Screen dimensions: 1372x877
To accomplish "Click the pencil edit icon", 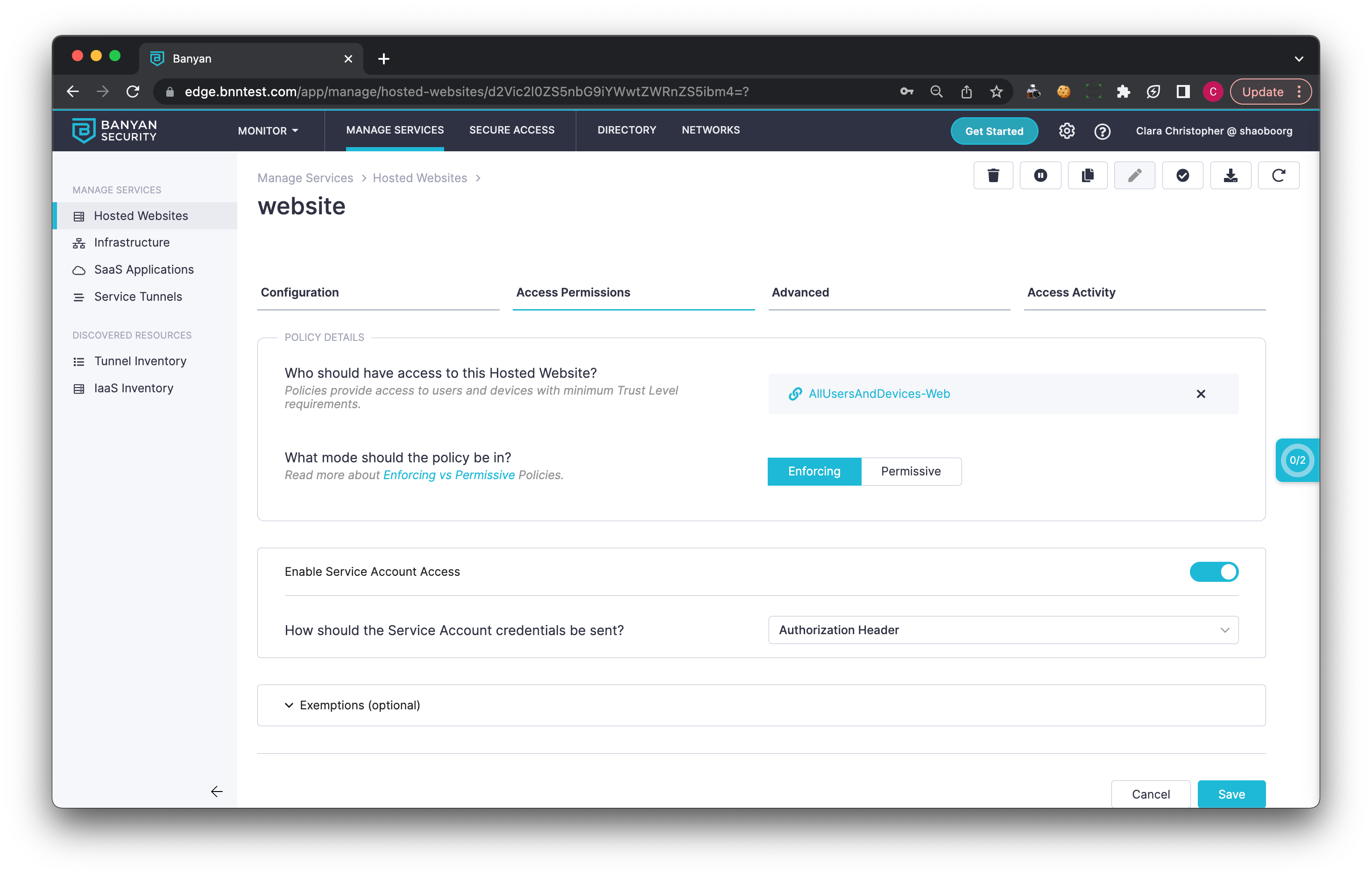I will 1134,176.
